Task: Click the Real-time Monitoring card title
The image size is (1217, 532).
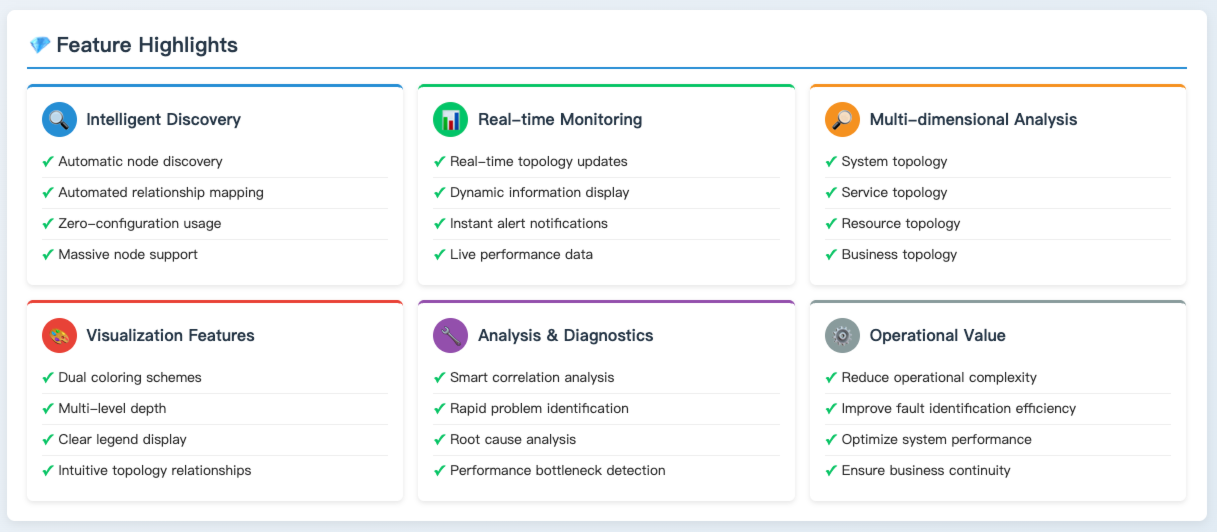Action: point(560,120)
